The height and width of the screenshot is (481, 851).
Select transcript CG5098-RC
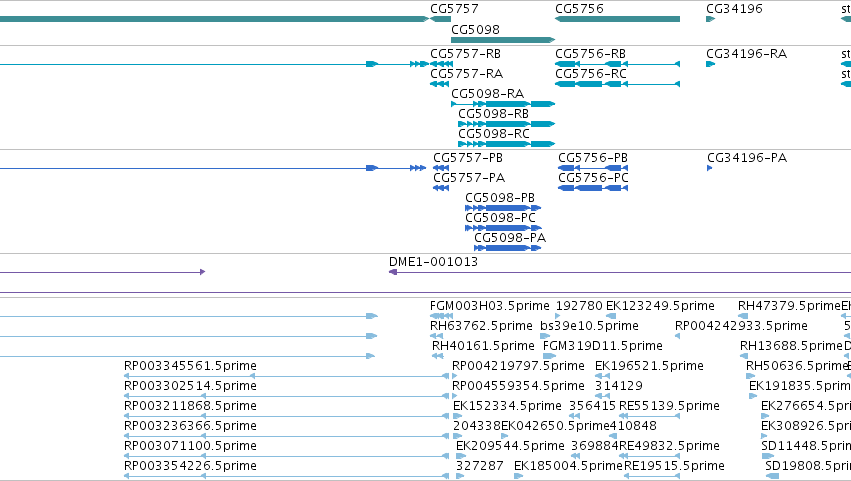tap(494, 134)
